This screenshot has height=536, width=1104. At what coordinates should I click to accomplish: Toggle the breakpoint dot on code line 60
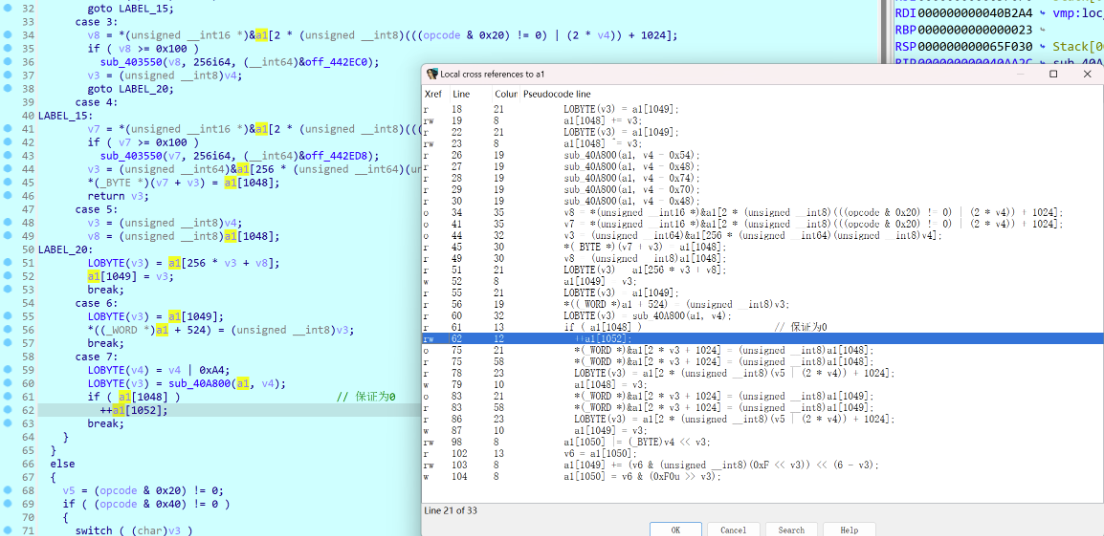click(8, 384)
